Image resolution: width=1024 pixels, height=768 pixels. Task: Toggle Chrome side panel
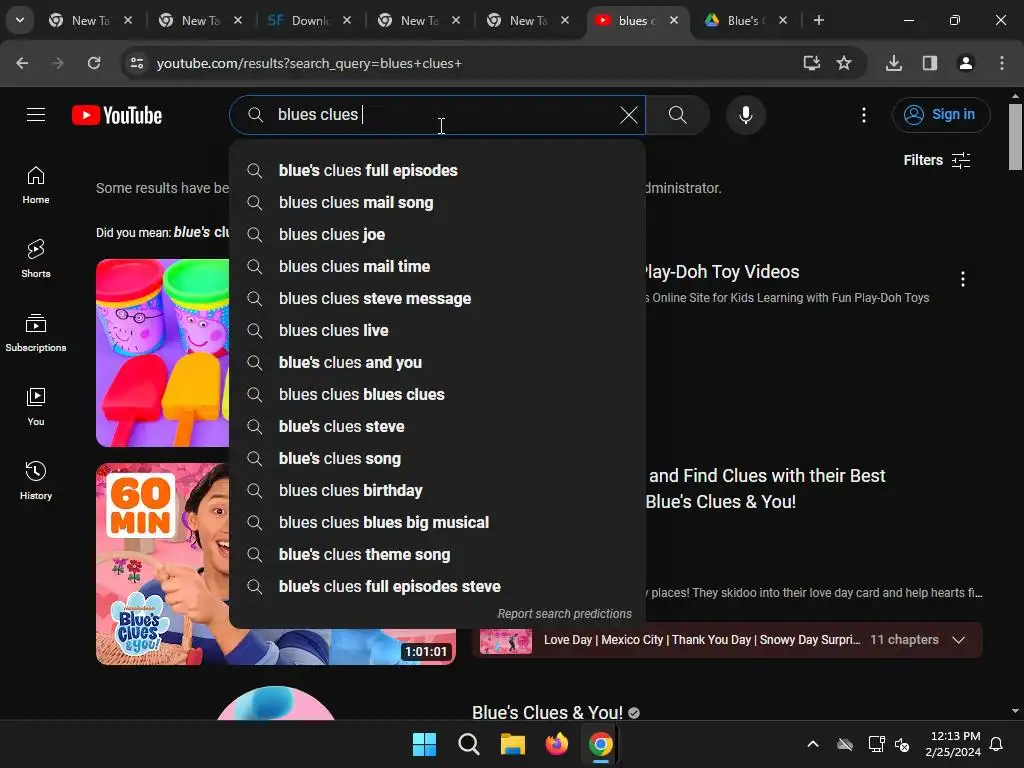(930, 63)
